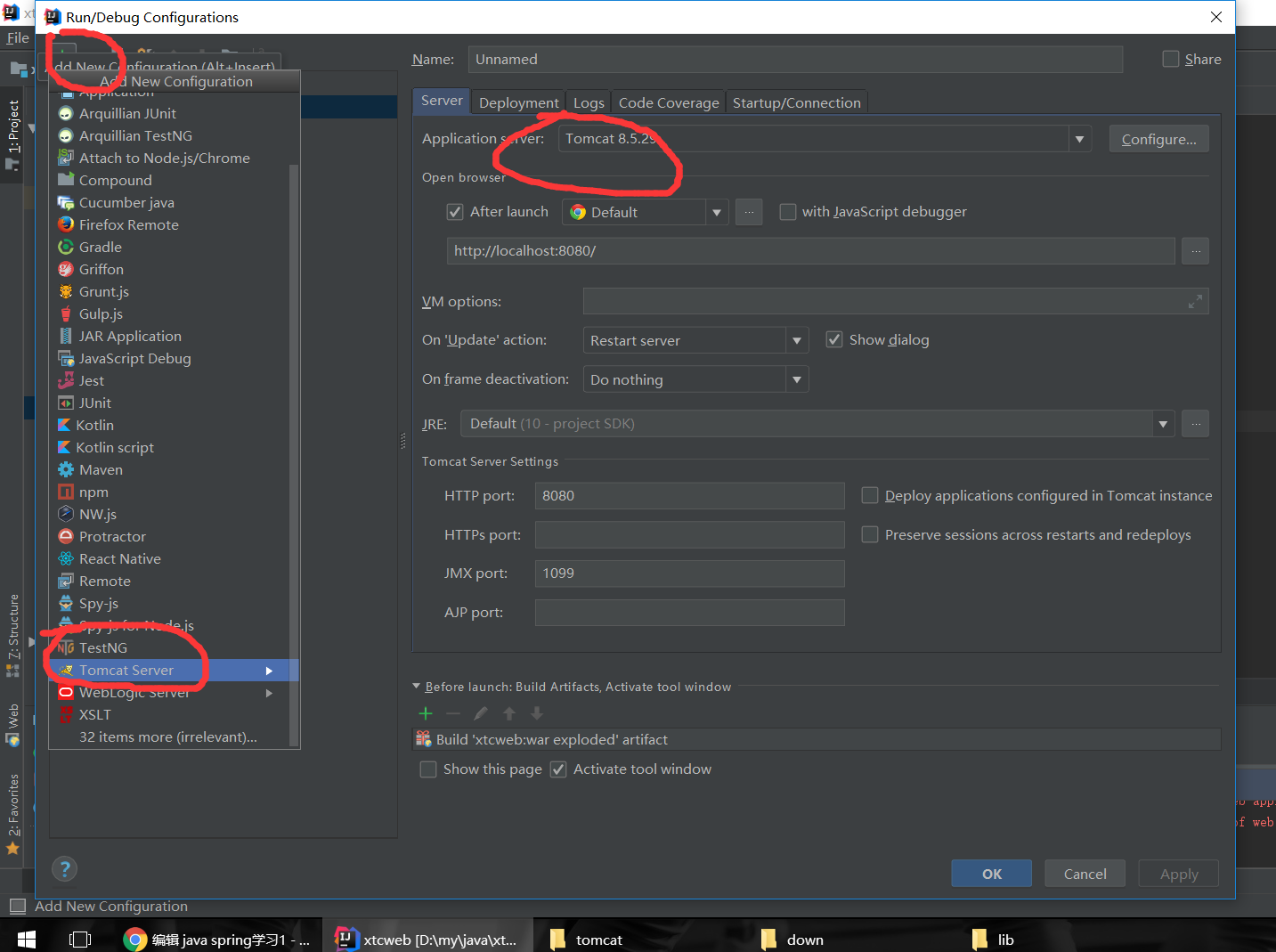Open the File menu
Image resolution: width=1276 pixels, height=952 pixels.
(18, 37)
